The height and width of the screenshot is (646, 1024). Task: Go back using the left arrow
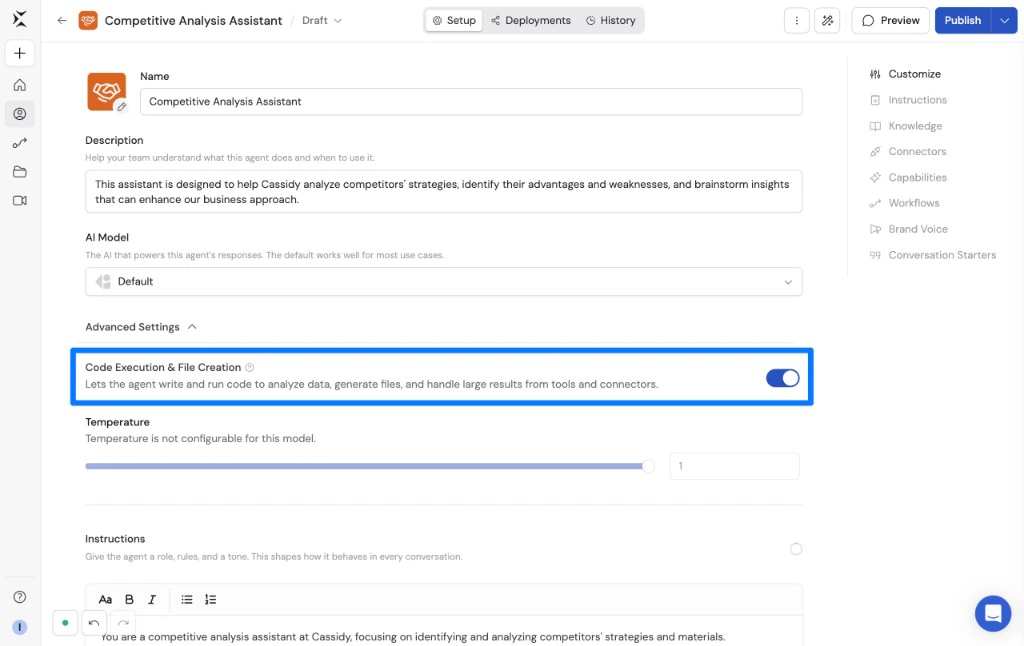click(62, 20)
